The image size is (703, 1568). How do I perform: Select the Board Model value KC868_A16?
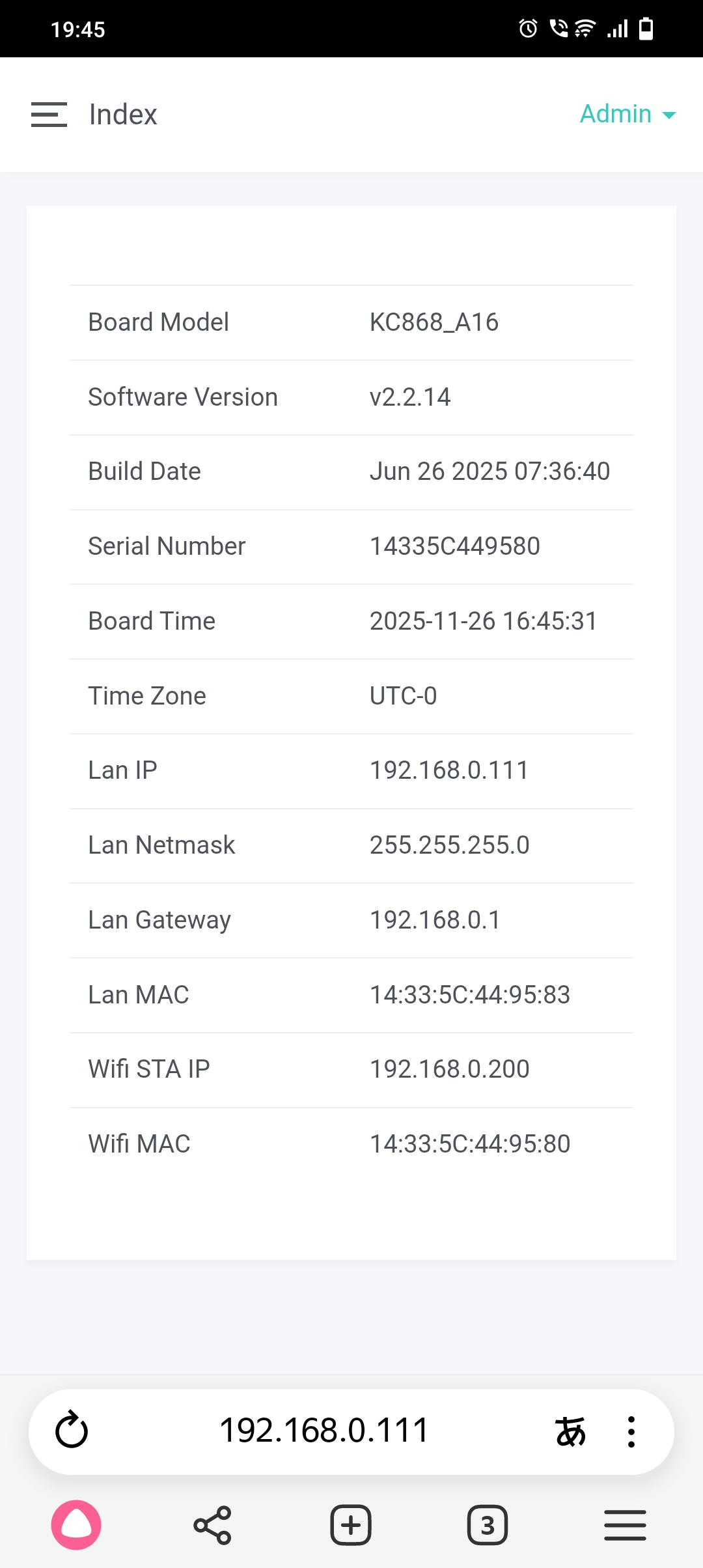click(434, 322)
